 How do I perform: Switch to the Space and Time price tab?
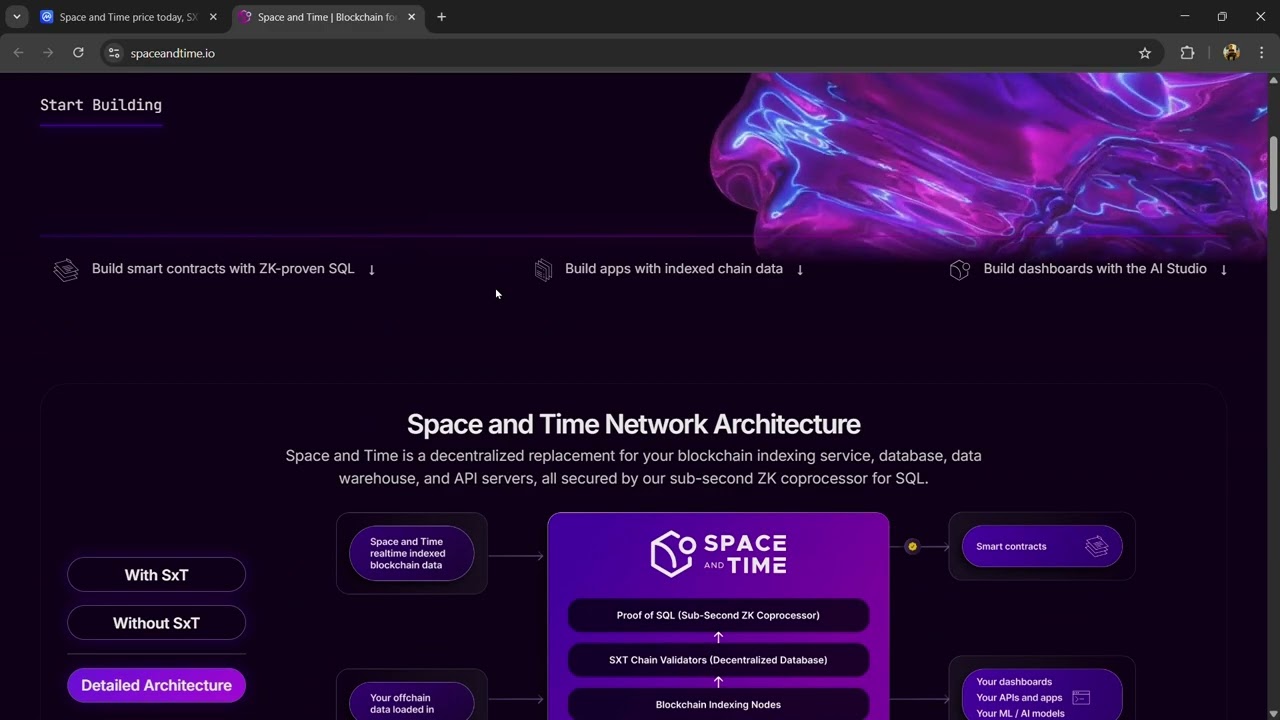(129, 17)
